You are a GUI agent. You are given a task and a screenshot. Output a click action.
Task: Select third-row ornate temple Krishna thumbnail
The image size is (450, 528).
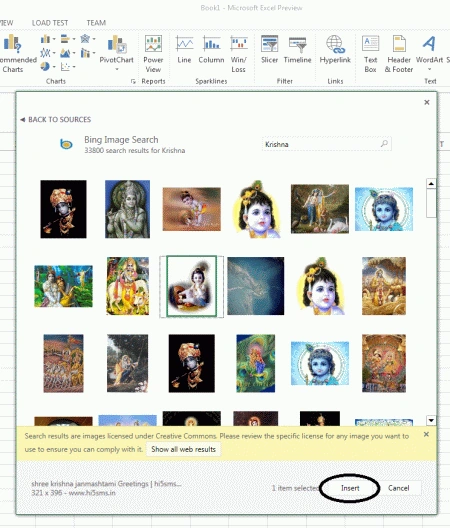tap(384, 363)
